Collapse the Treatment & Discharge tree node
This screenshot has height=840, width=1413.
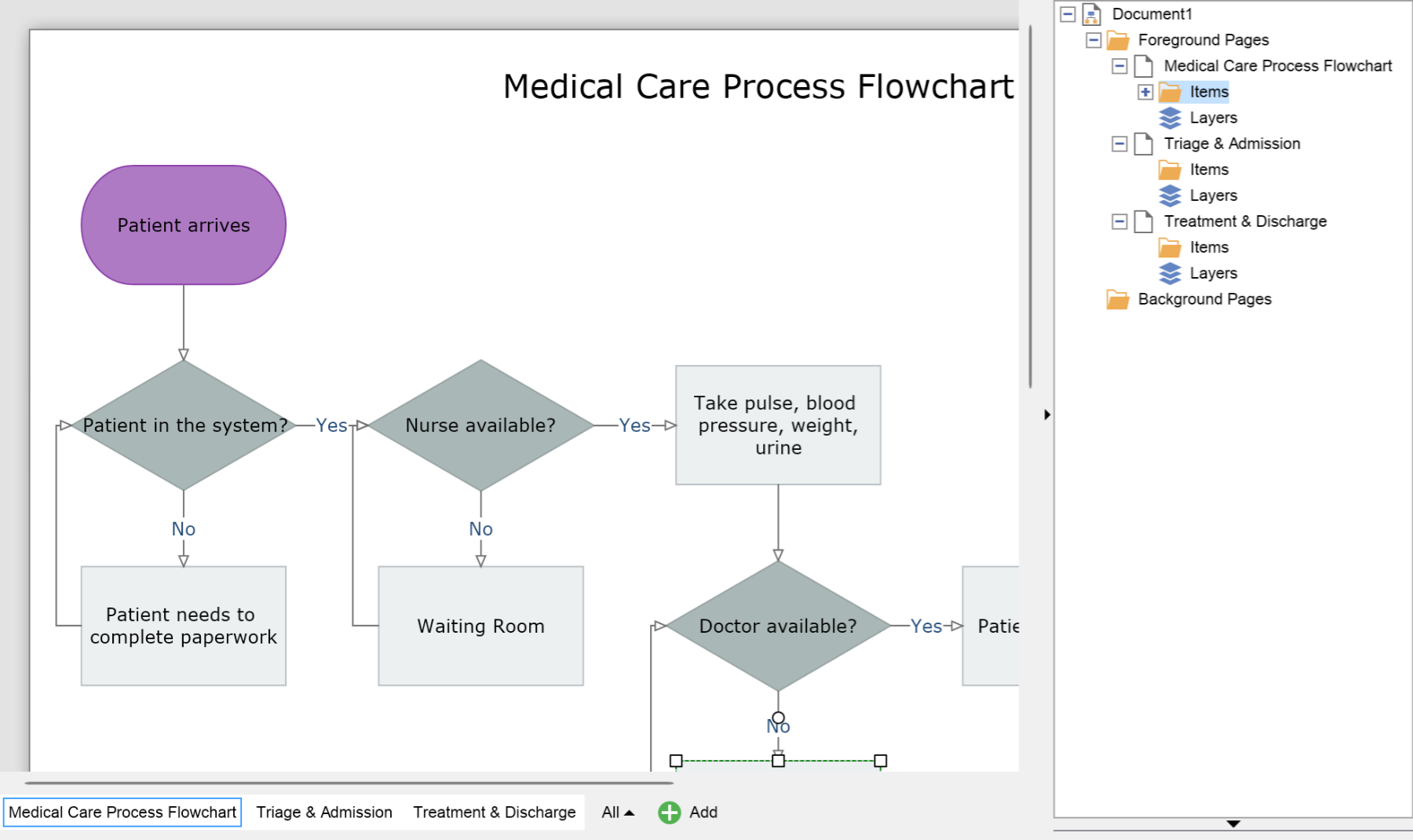click(x=1119, y=222)
